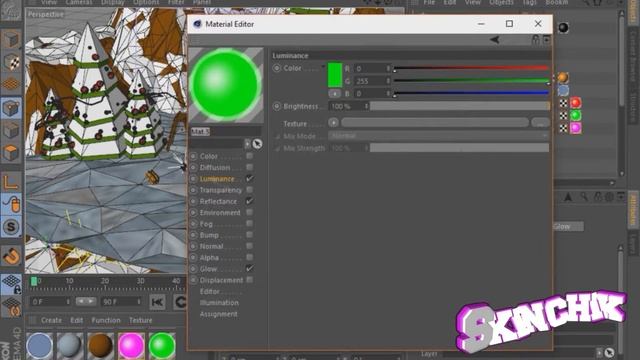Toggle the snap S icon
This screenshot has width=640, height=360.
click(11, 227)
